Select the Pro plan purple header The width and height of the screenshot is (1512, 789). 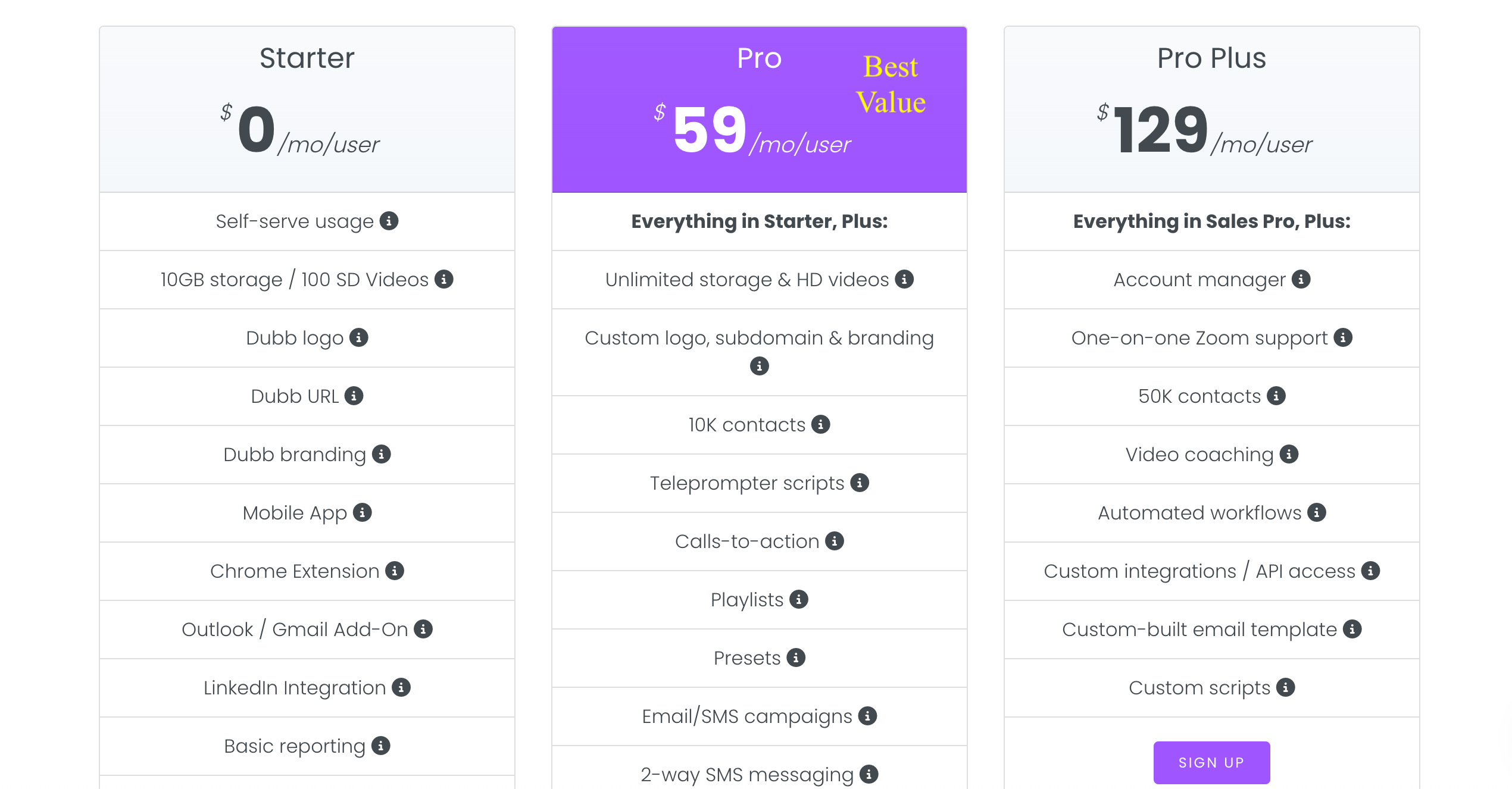(x=759, y=109)
